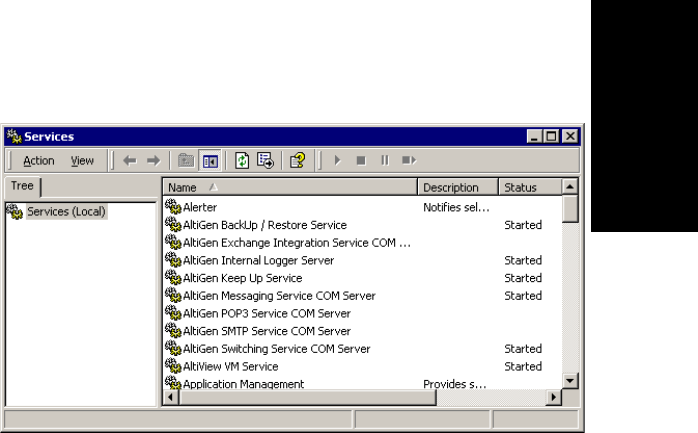This screenshot has width=698, height=433.
Task: Click Started status of AltiView VM Service
Action: pyautogui.click(x=523, y=367)
